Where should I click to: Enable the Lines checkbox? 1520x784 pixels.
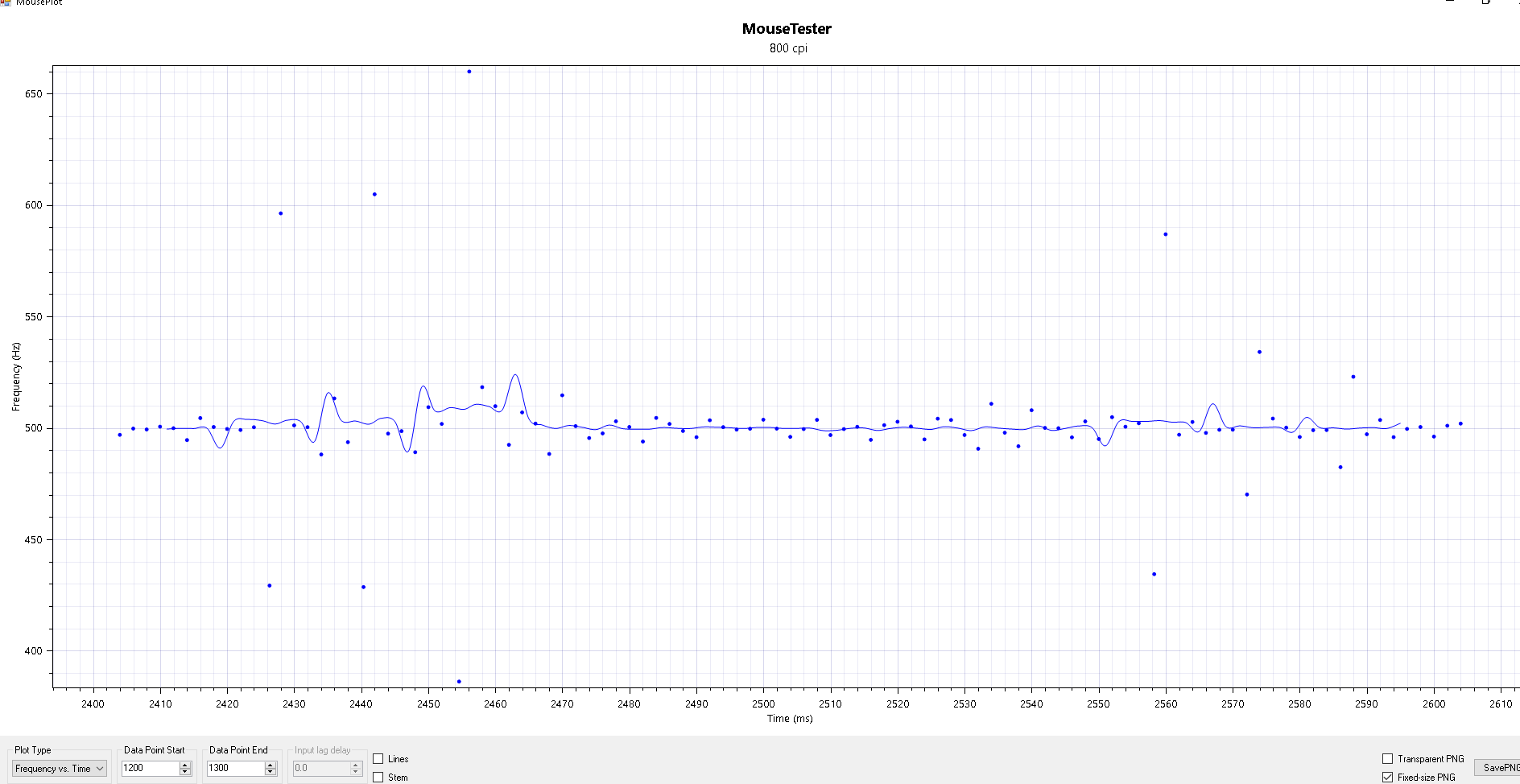pos(378,759)
